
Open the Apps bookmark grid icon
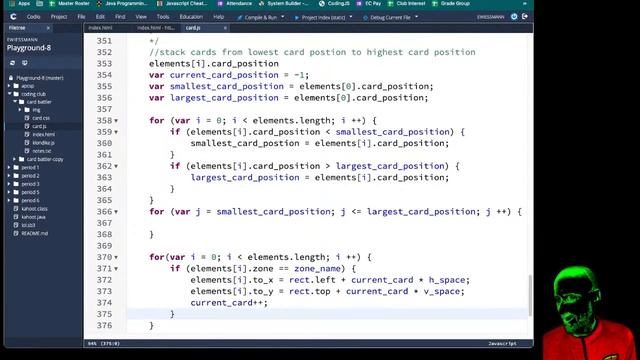coord(12,3)
